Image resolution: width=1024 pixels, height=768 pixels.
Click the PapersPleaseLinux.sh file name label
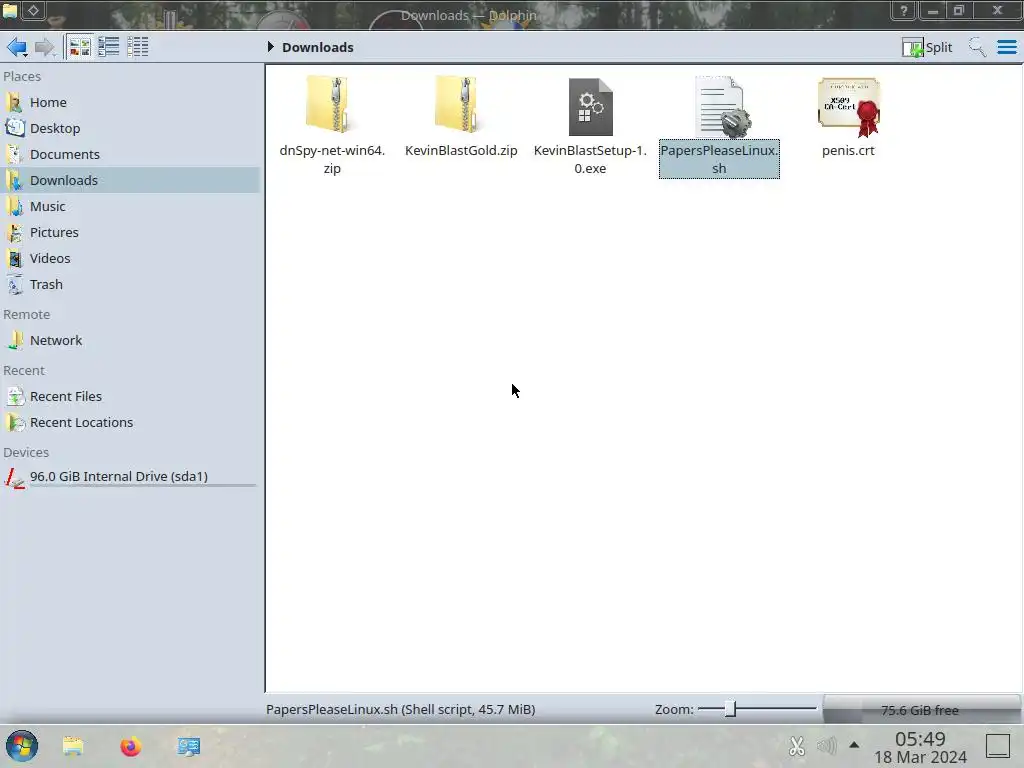click(719, 159)
